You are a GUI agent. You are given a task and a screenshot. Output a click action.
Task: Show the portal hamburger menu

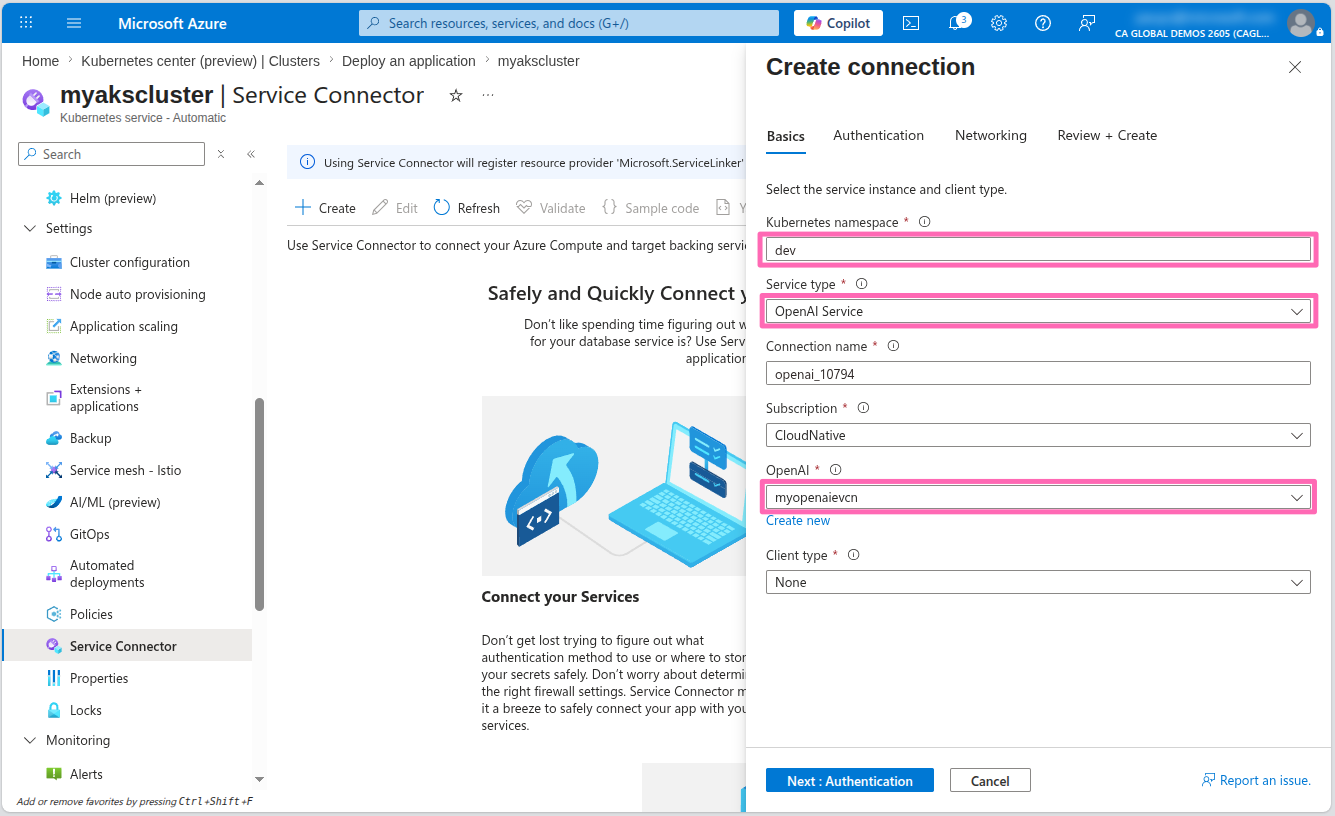click(x=74, y=22)
